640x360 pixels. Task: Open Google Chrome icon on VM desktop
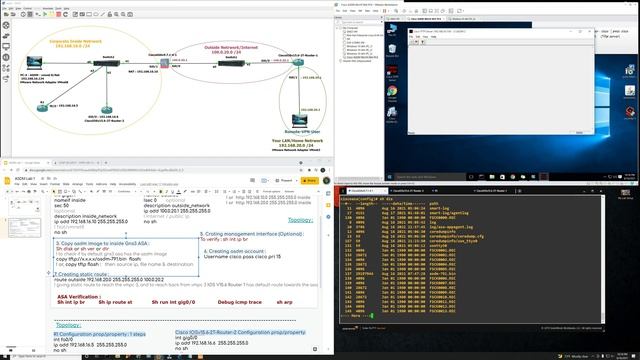[x=392, y=92]
